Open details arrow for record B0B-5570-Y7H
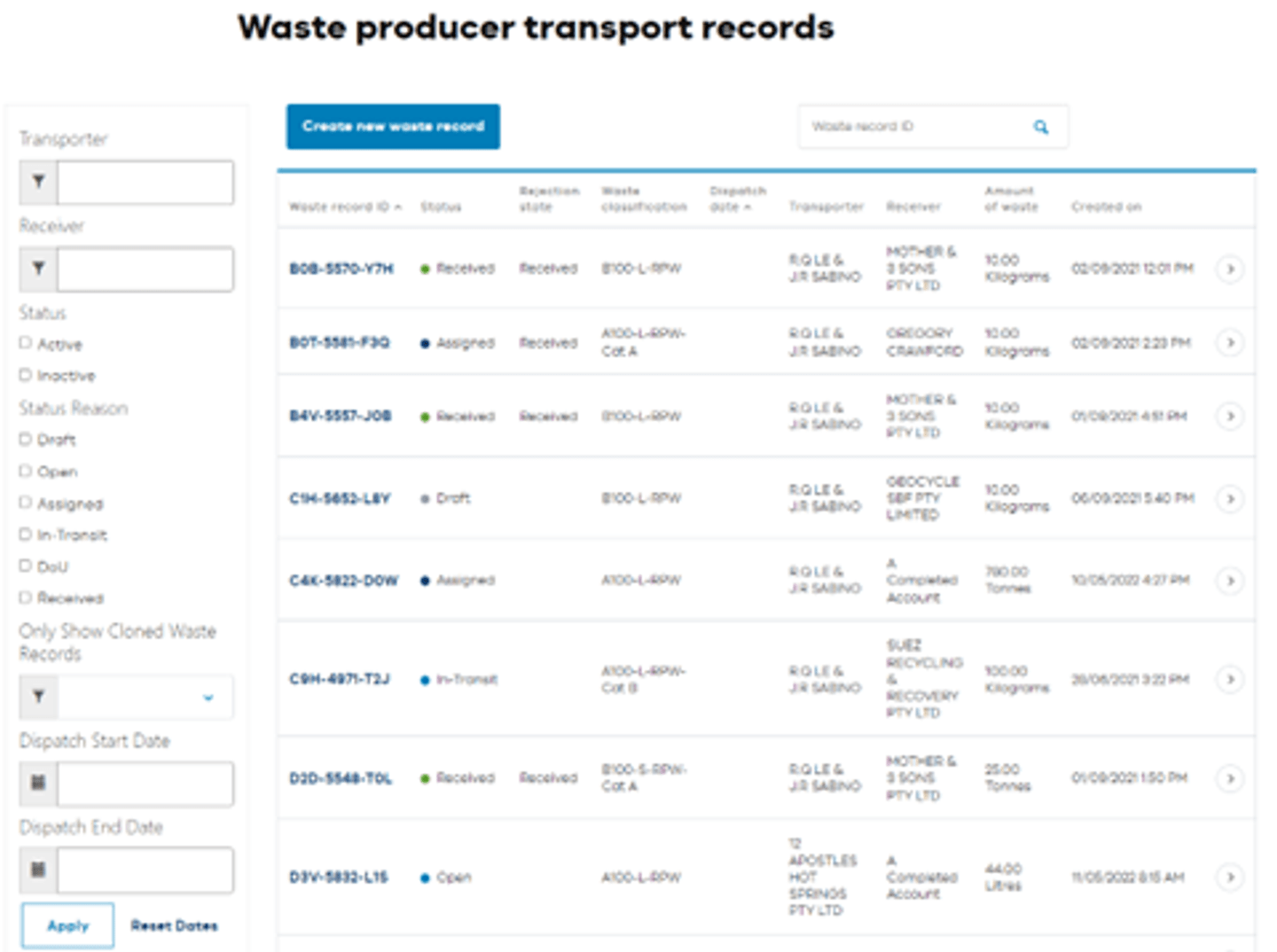 coord(1230,269)
